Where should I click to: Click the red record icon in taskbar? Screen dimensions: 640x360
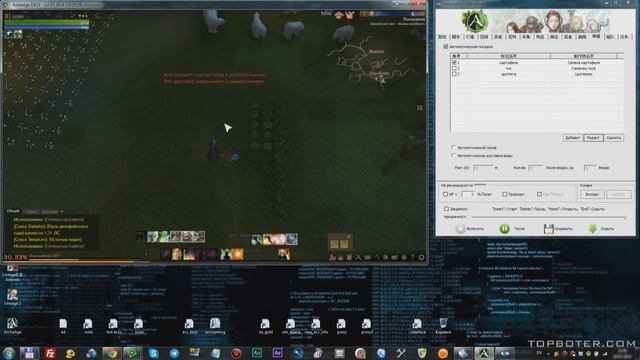click(x=236, y=353)
